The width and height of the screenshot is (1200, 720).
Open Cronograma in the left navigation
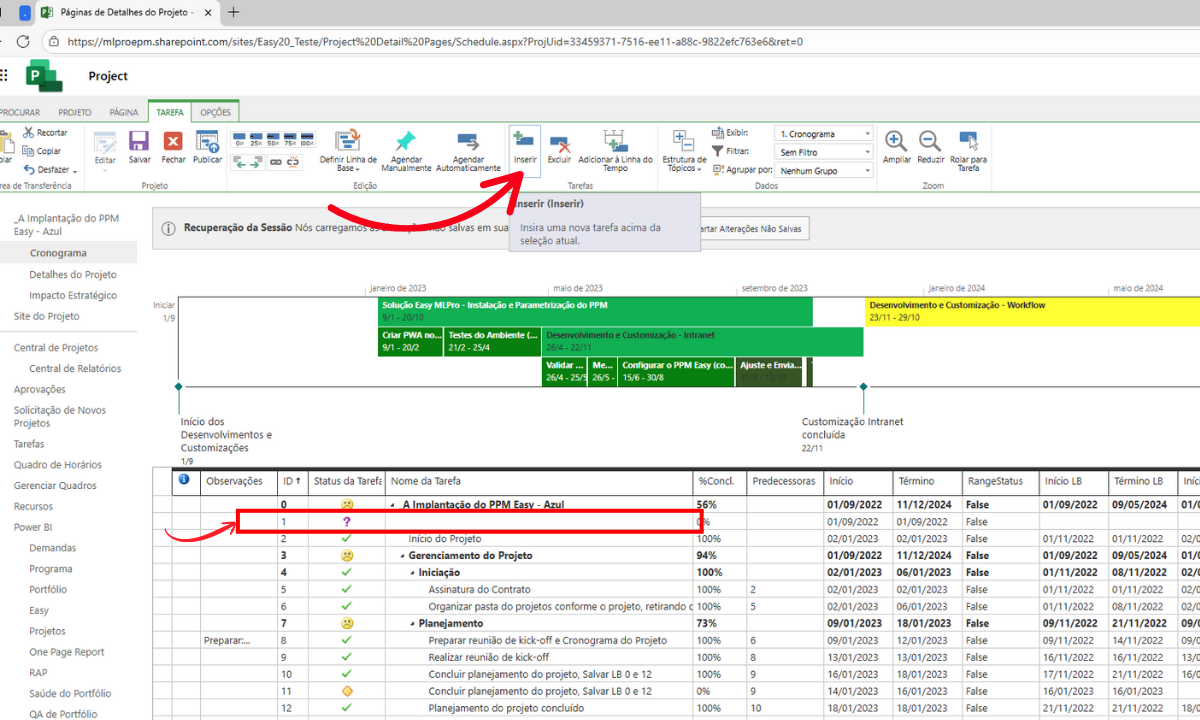pos(58,253)
